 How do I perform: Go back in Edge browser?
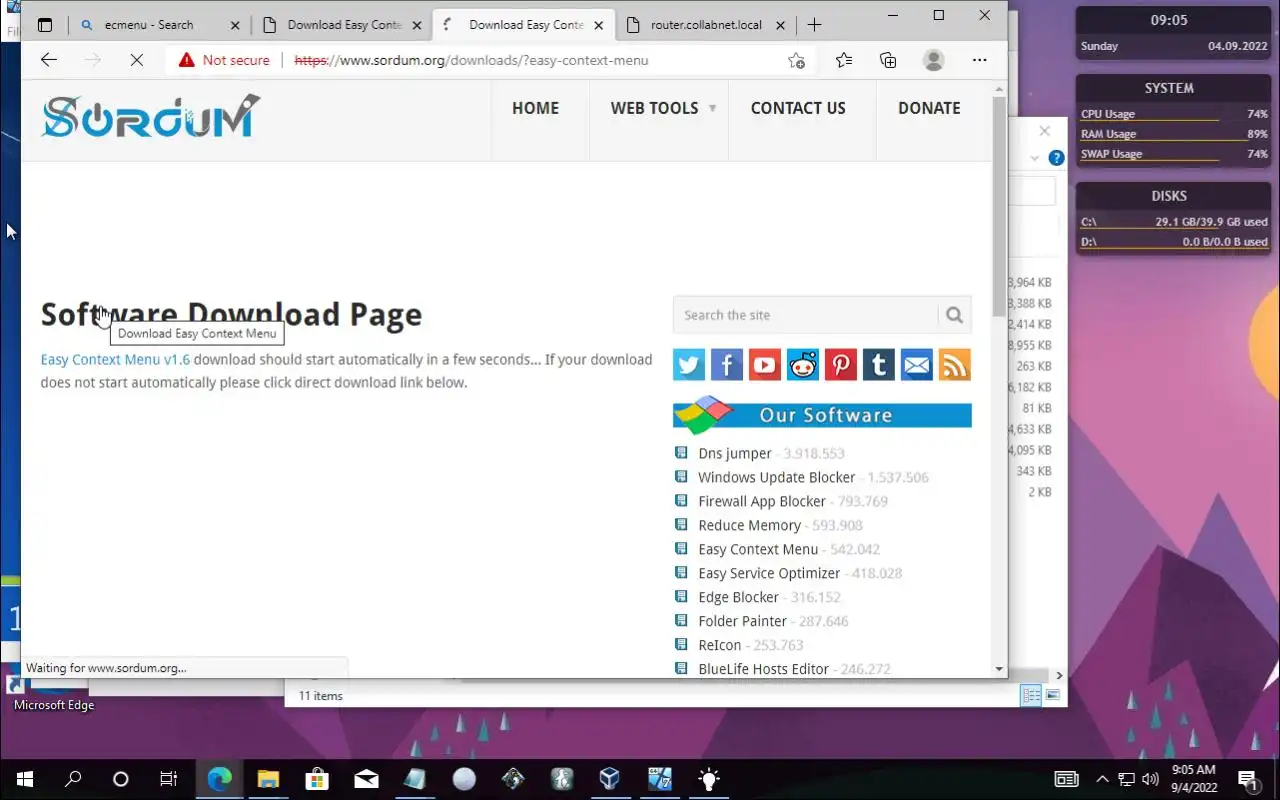[49, 60]
